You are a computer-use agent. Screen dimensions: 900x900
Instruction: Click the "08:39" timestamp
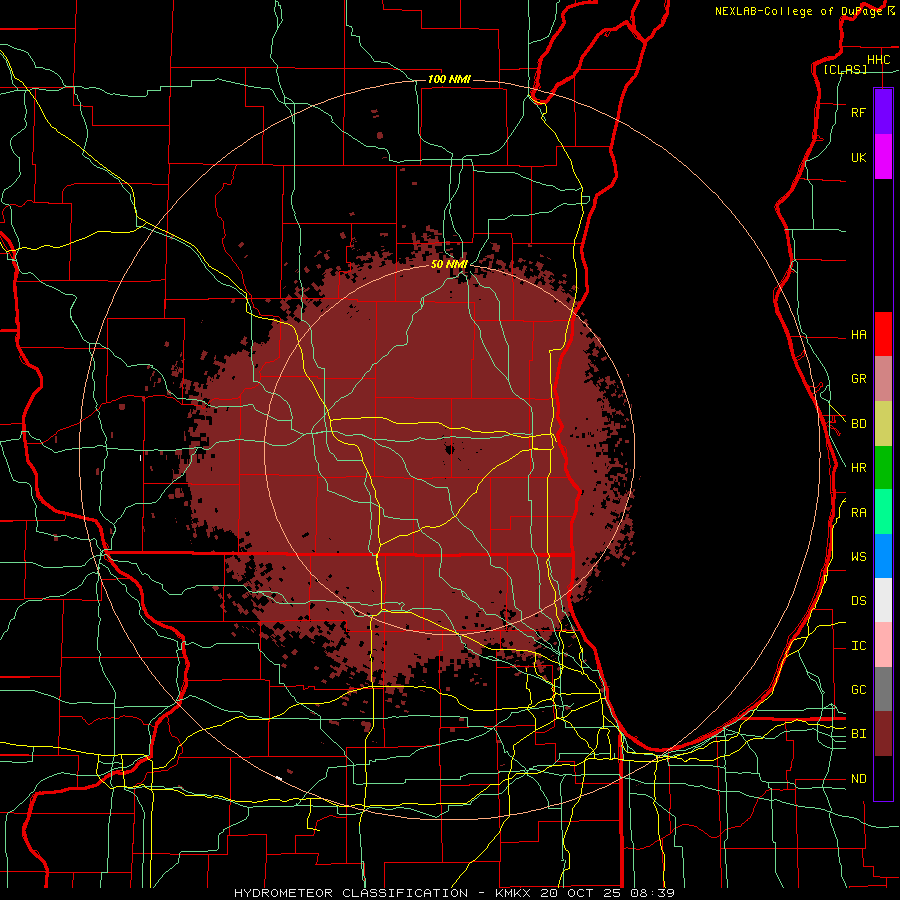point(652,893)
